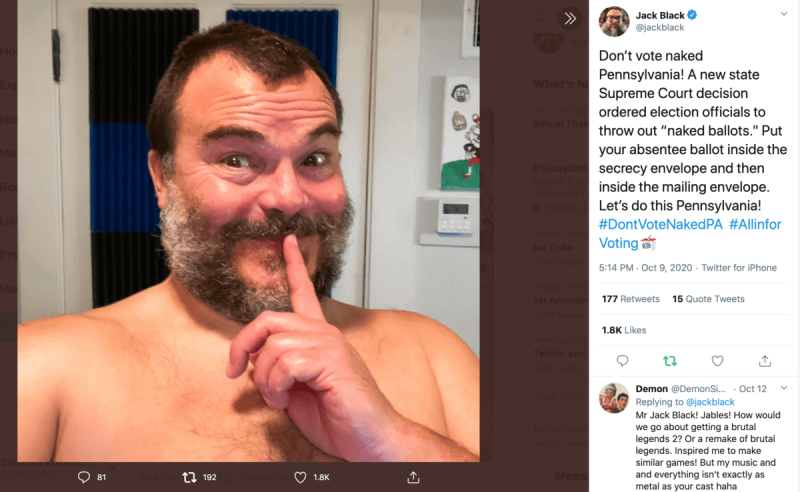Toggle the green retweet icon in sidebar

point(670,361)
